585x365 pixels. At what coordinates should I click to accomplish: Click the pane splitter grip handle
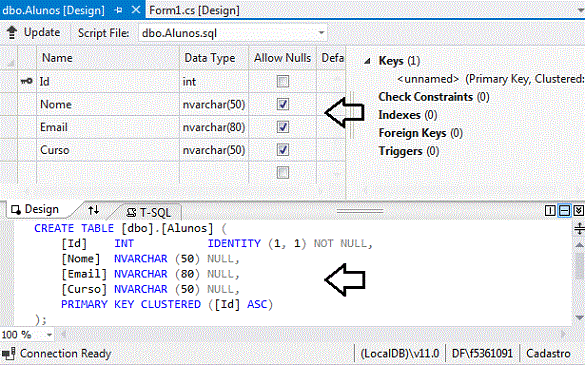[360, 211]
